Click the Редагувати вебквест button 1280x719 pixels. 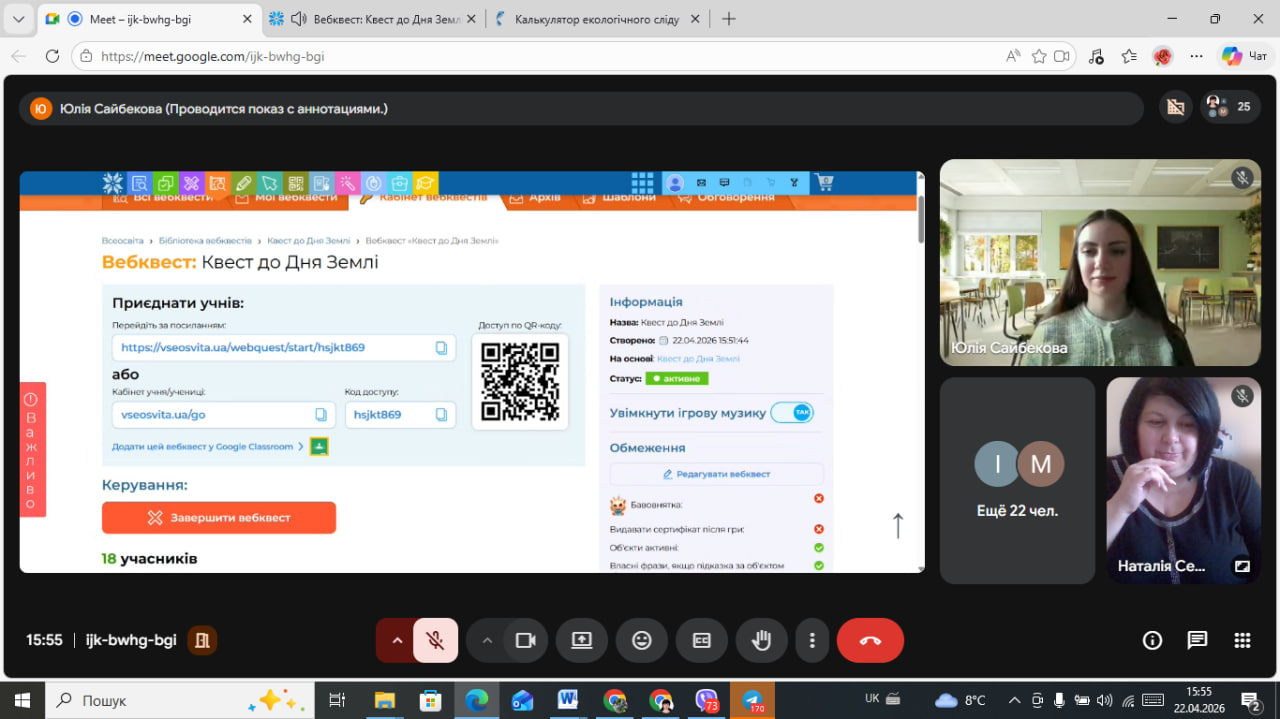tap(716, 474)
